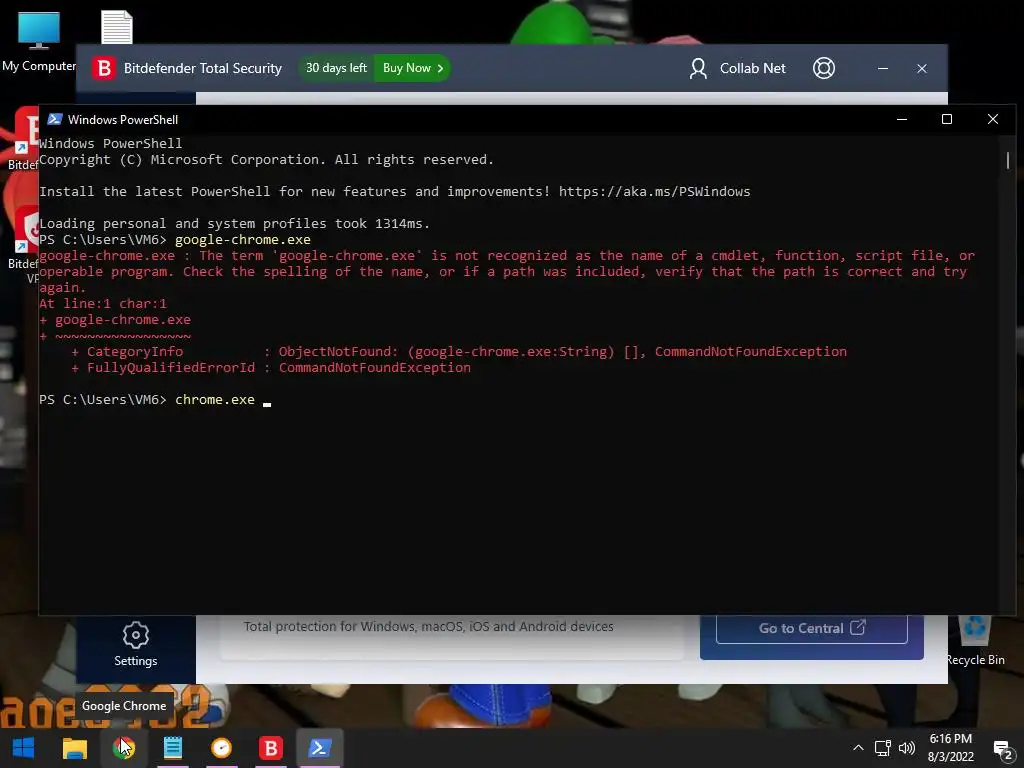
Task: Open Bitdefender Settings in the sidebar
Action: 135,645
